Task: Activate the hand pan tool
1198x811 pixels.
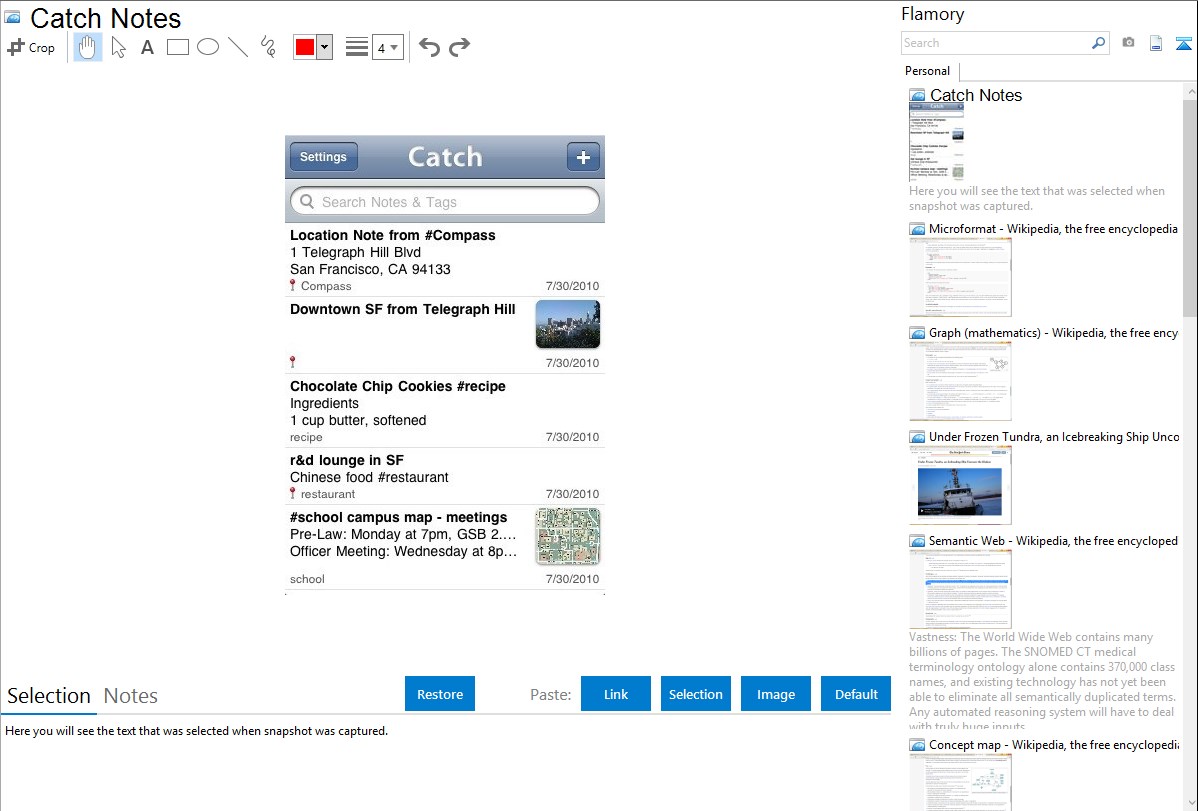Action: pos(88,47)
